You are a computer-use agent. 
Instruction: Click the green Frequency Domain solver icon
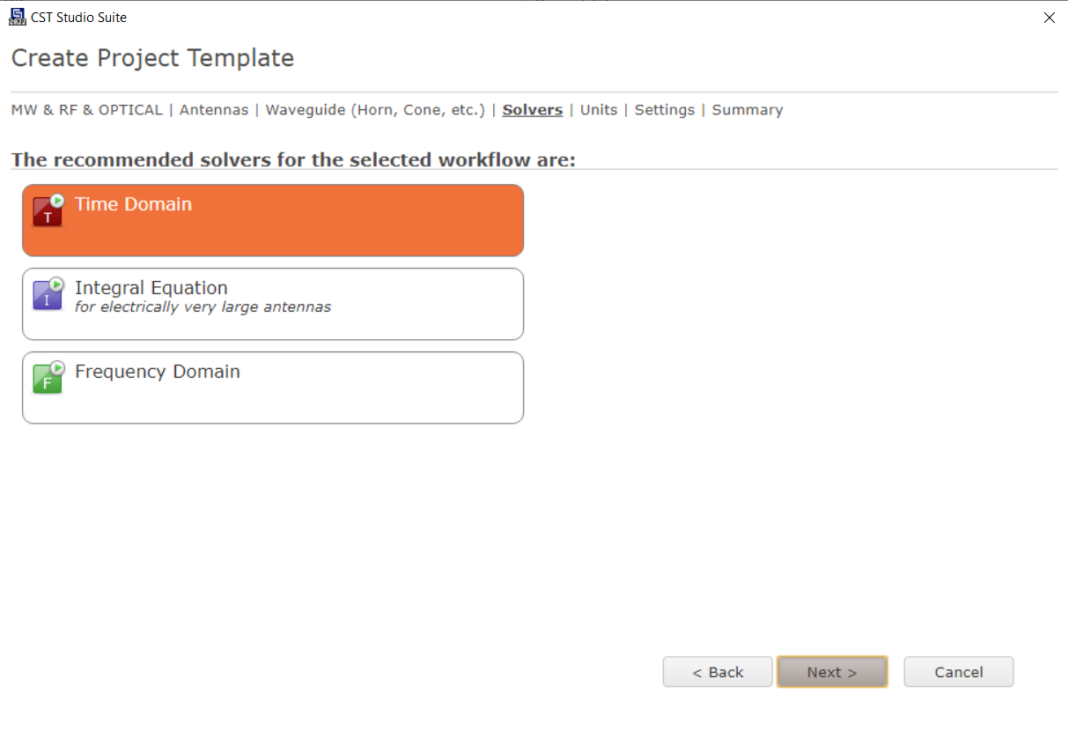click(48, 377)
